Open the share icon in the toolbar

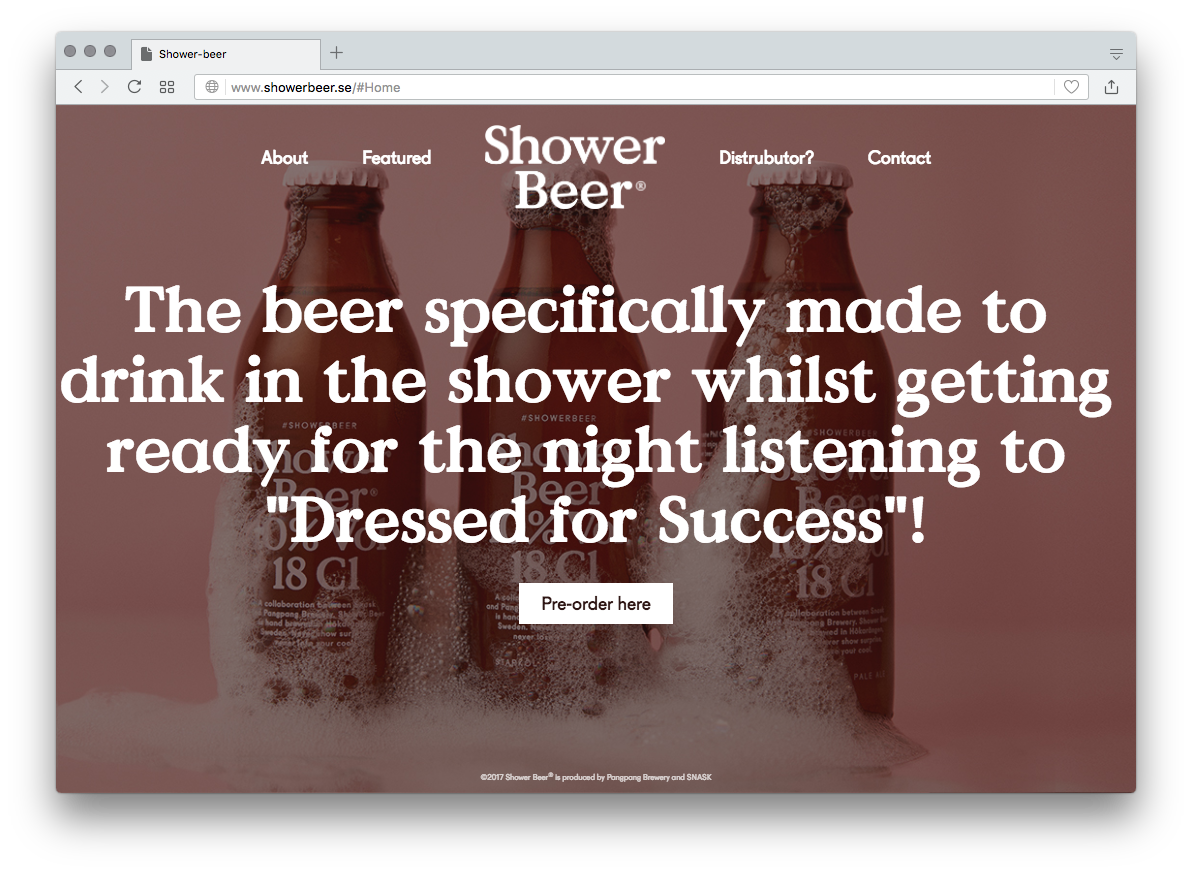[1111, 87]
